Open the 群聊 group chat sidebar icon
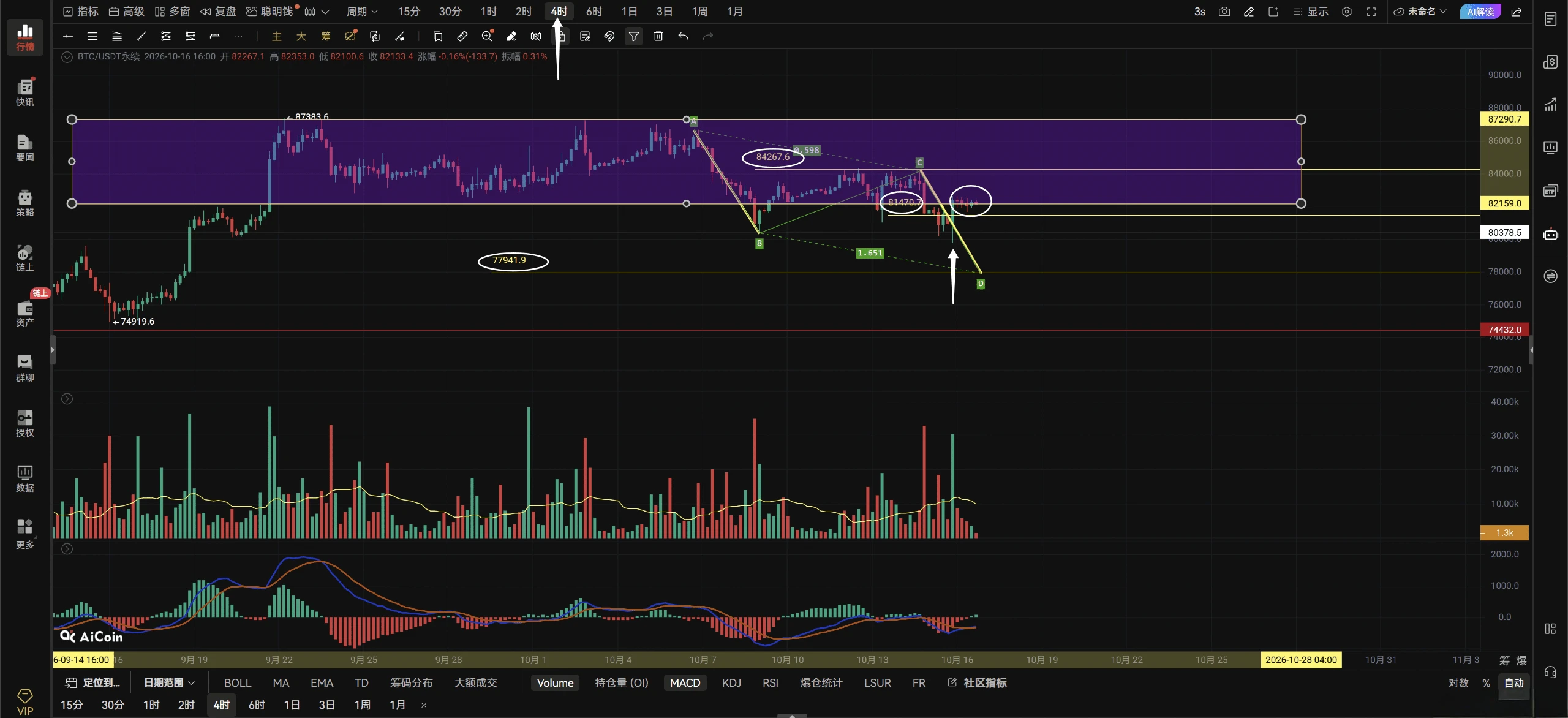1568x718 pixels. (x=24, y=368)
